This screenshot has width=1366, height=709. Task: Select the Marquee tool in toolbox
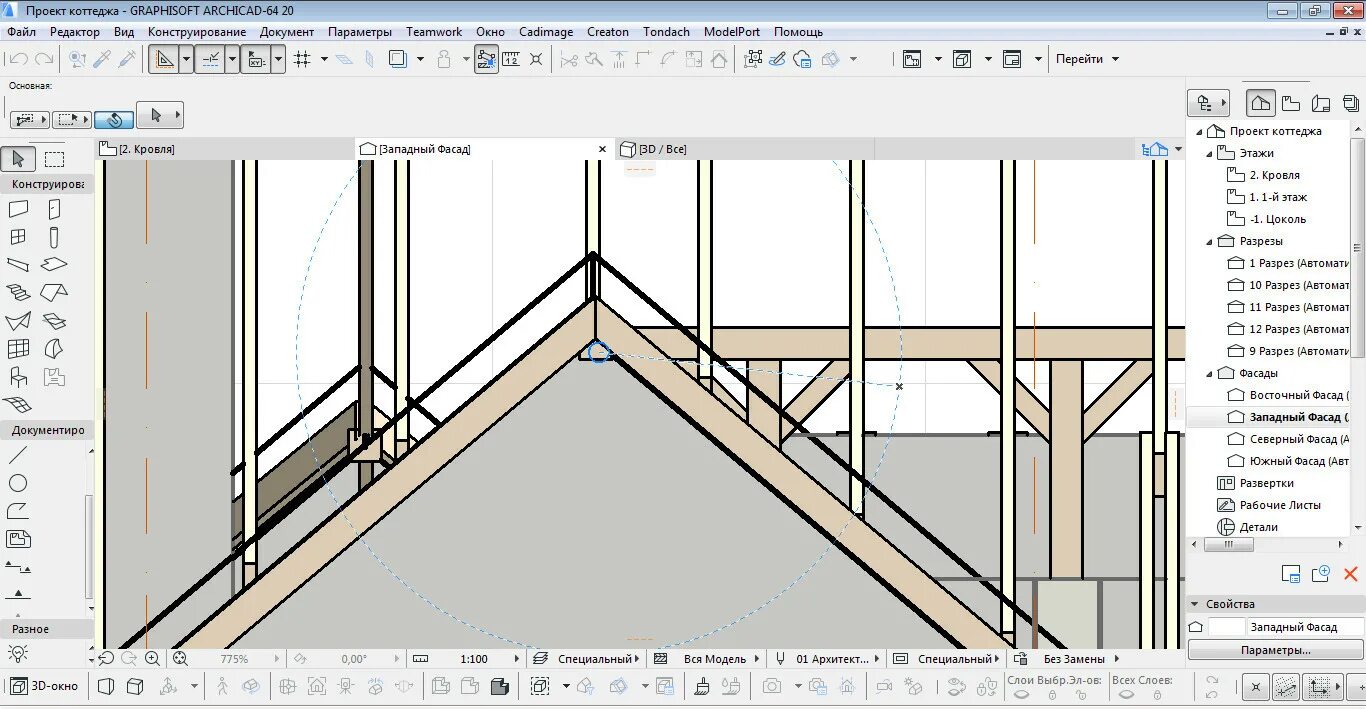click(54, 159)
